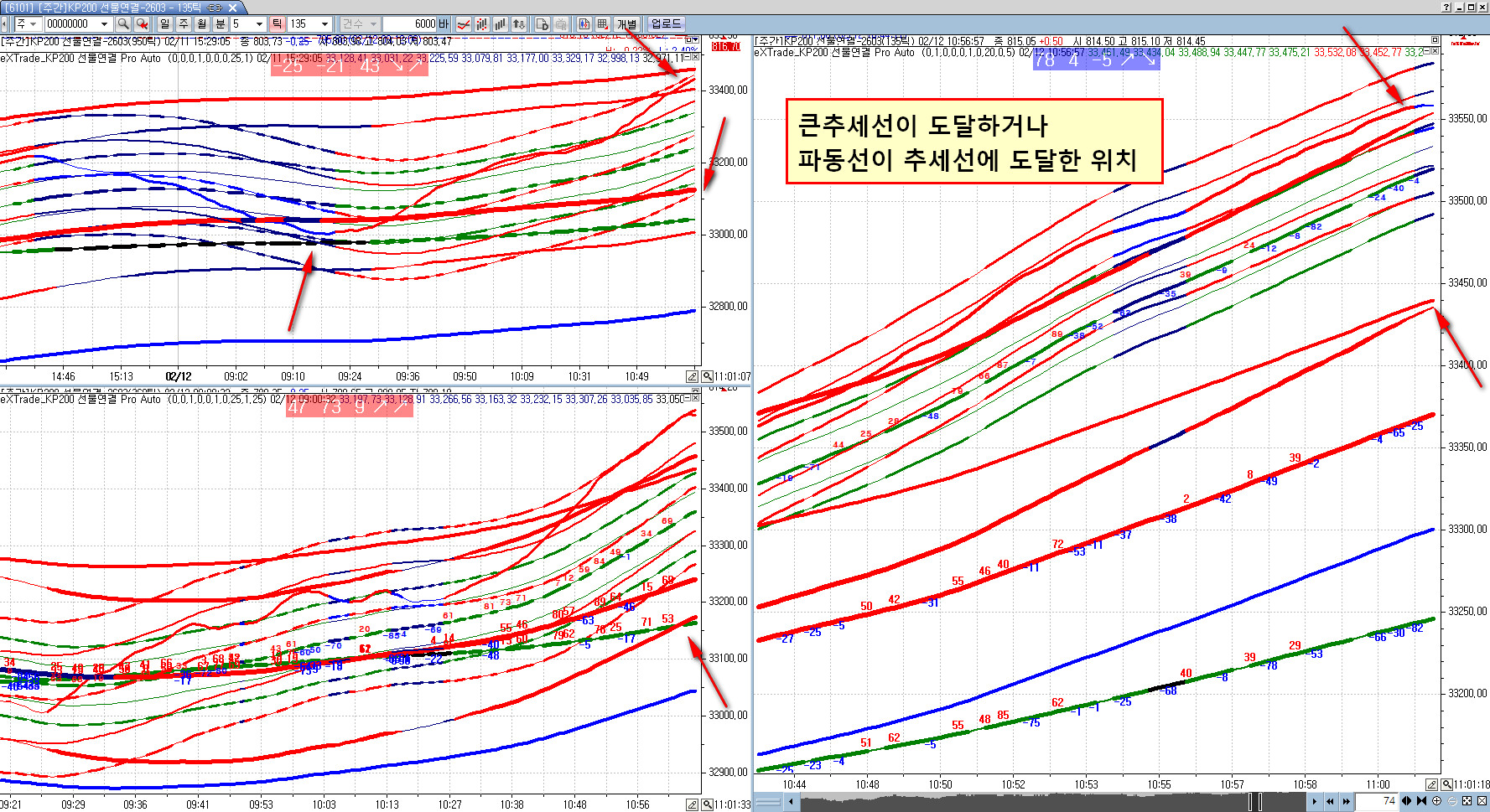Image resolution: width=1490 pixels, height=812 pixels.
Task: Select the 주 (weekly) period button
Action: 183,24
